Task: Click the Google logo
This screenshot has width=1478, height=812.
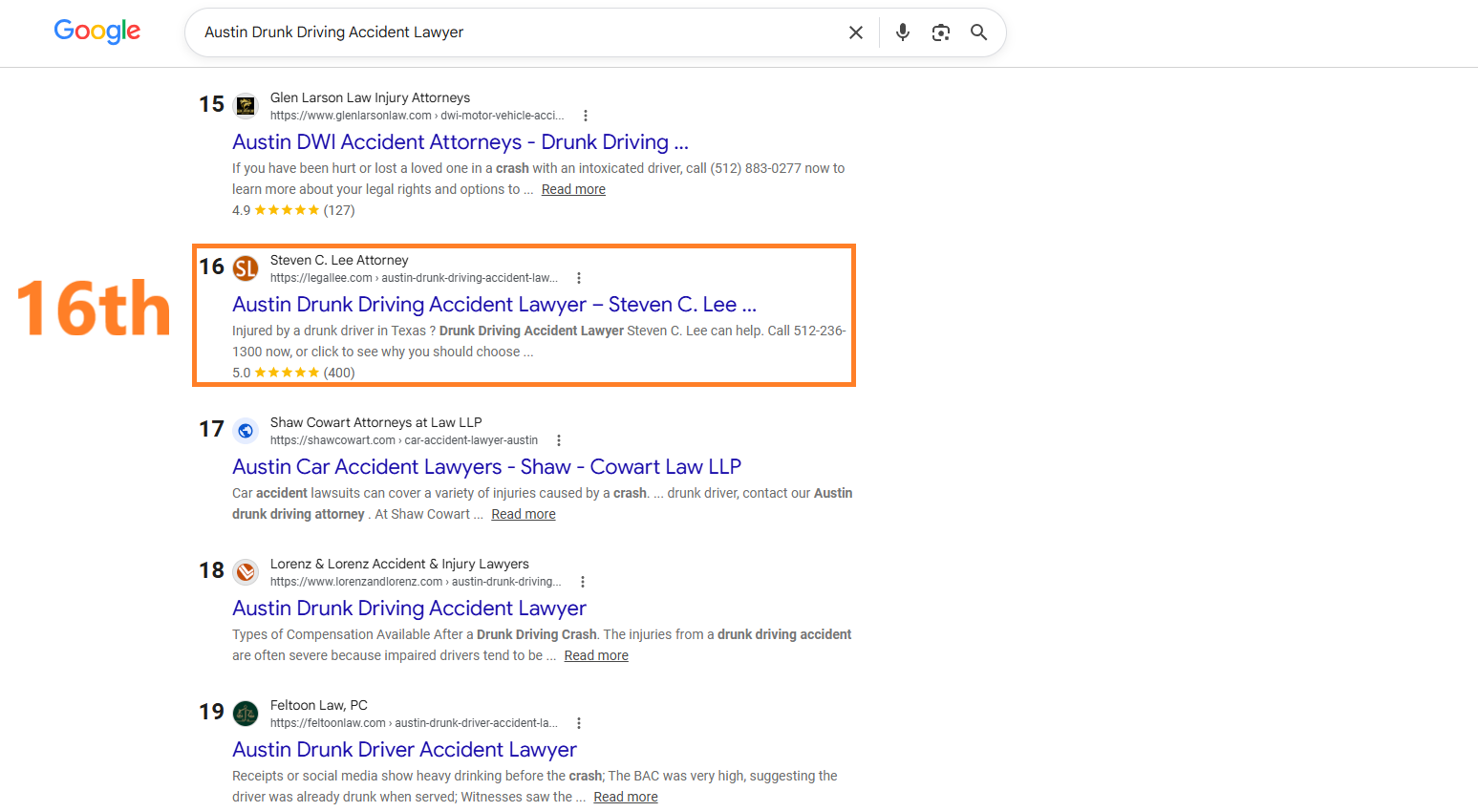Action: [x=97, y=32]
